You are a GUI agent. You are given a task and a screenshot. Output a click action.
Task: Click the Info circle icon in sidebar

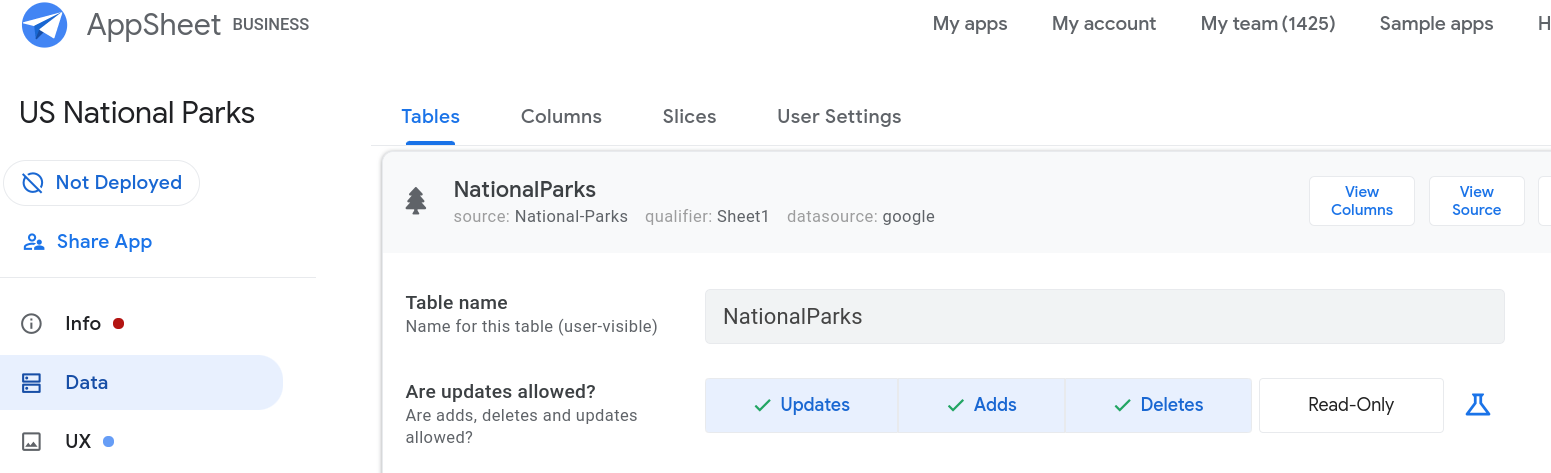coord(32,324)
